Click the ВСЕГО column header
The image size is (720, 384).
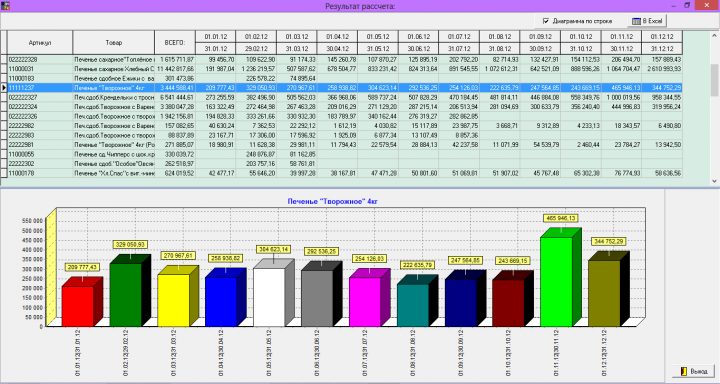[175, 43]
